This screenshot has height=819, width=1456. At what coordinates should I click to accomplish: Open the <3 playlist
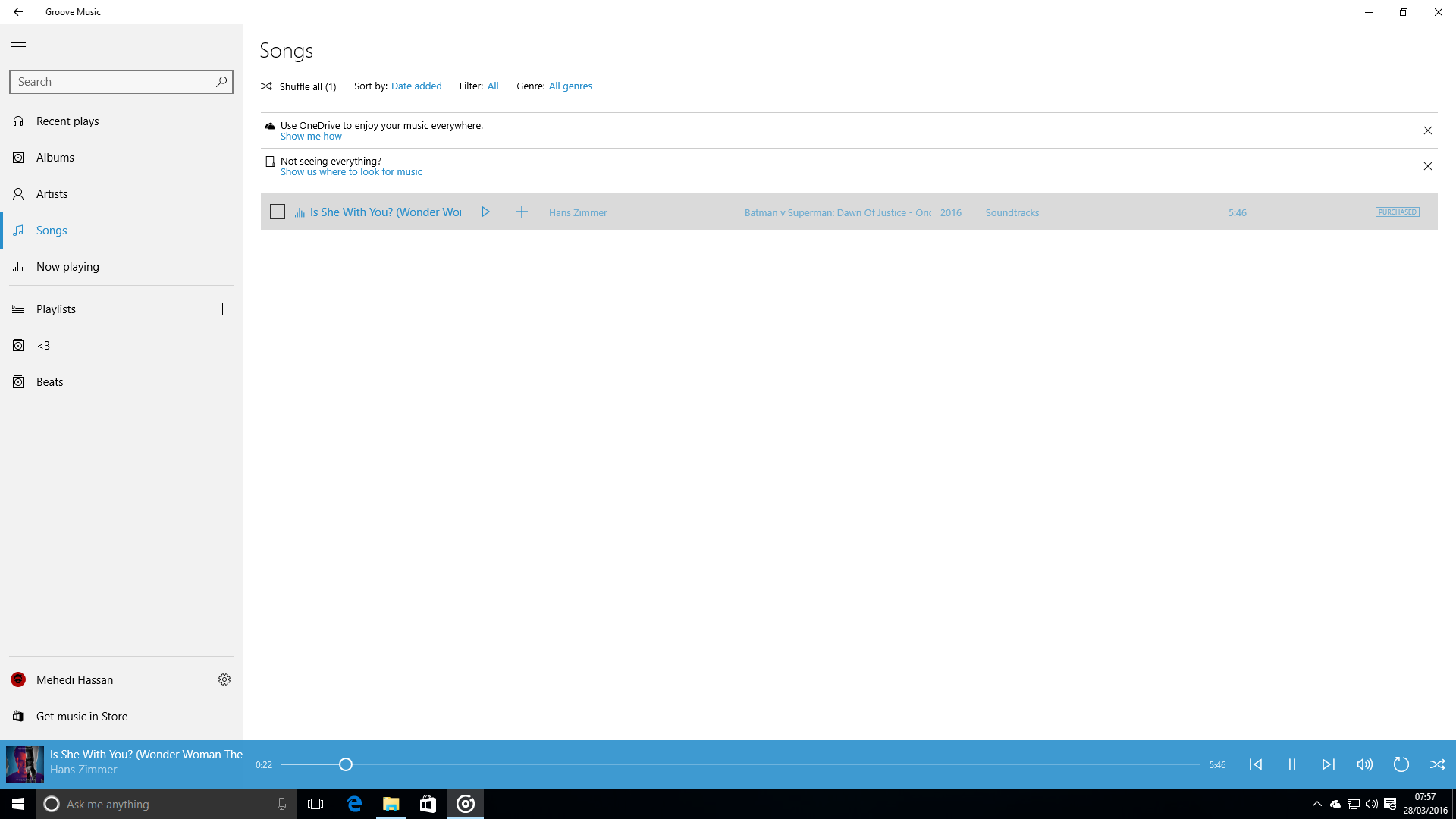pyautogui.click(x=121, y=346)
